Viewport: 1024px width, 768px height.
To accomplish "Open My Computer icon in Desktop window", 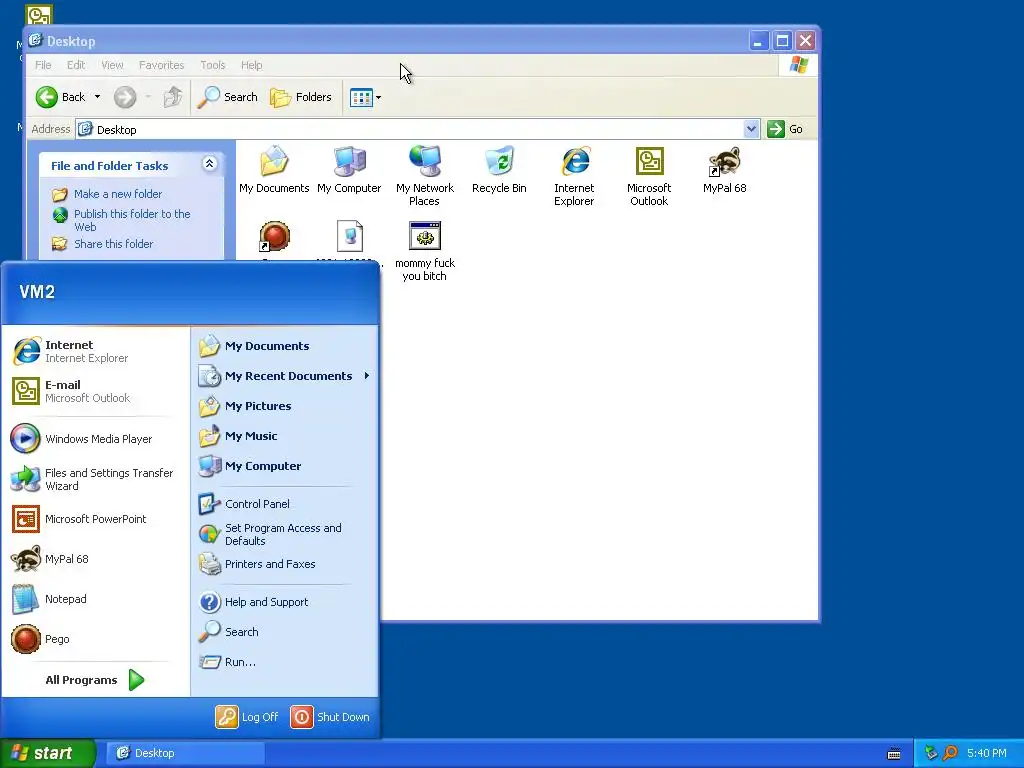I will pos(349,171).
